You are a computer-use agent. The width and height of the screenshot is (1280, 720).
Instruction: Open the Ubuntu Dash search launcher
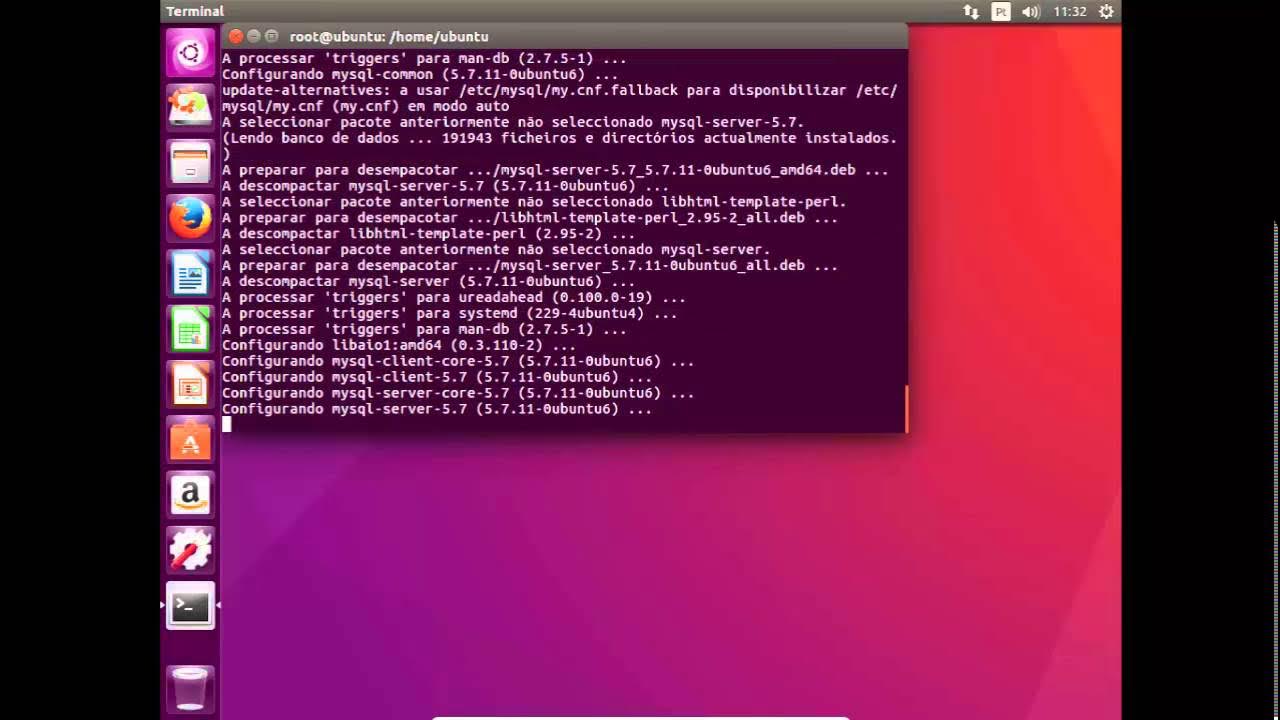coord(190,52)
